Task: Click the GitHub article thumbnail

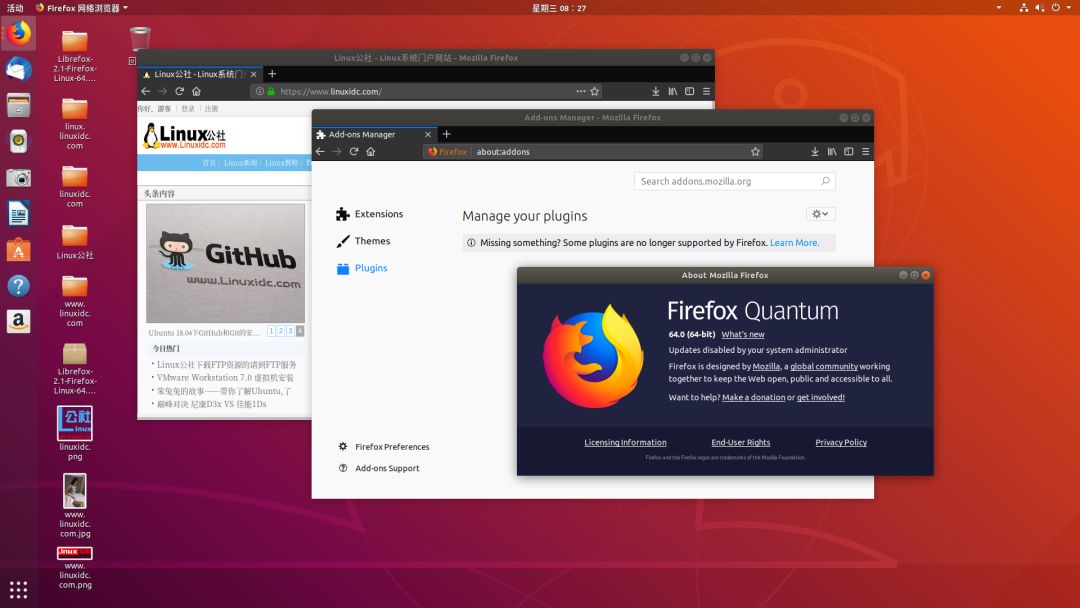Action: (x=225, y=263)
